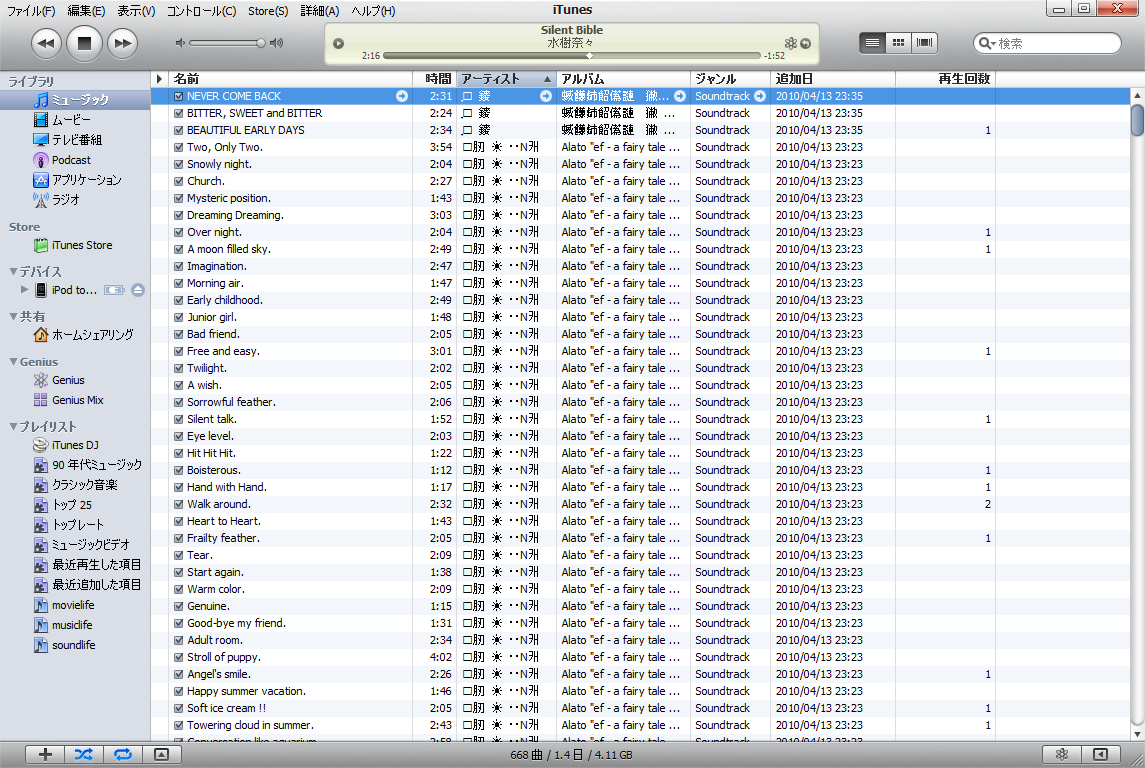The image size is (1145, 768).
Task: Switch to list view
Action: [872, 43]
